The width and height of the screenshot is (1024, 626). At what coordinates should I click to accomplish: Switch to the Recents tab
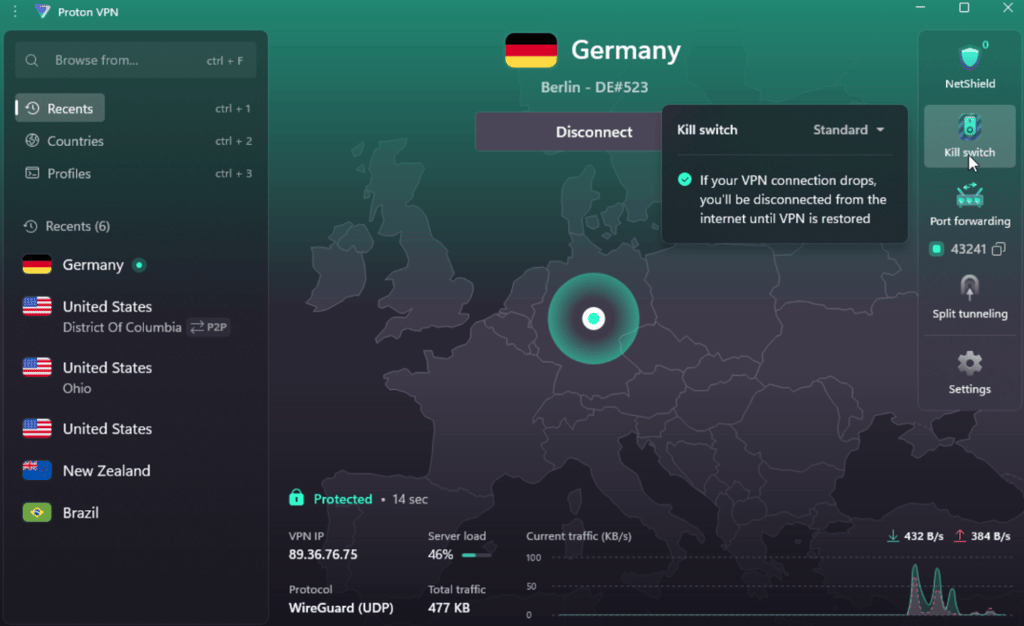point(60,108)
